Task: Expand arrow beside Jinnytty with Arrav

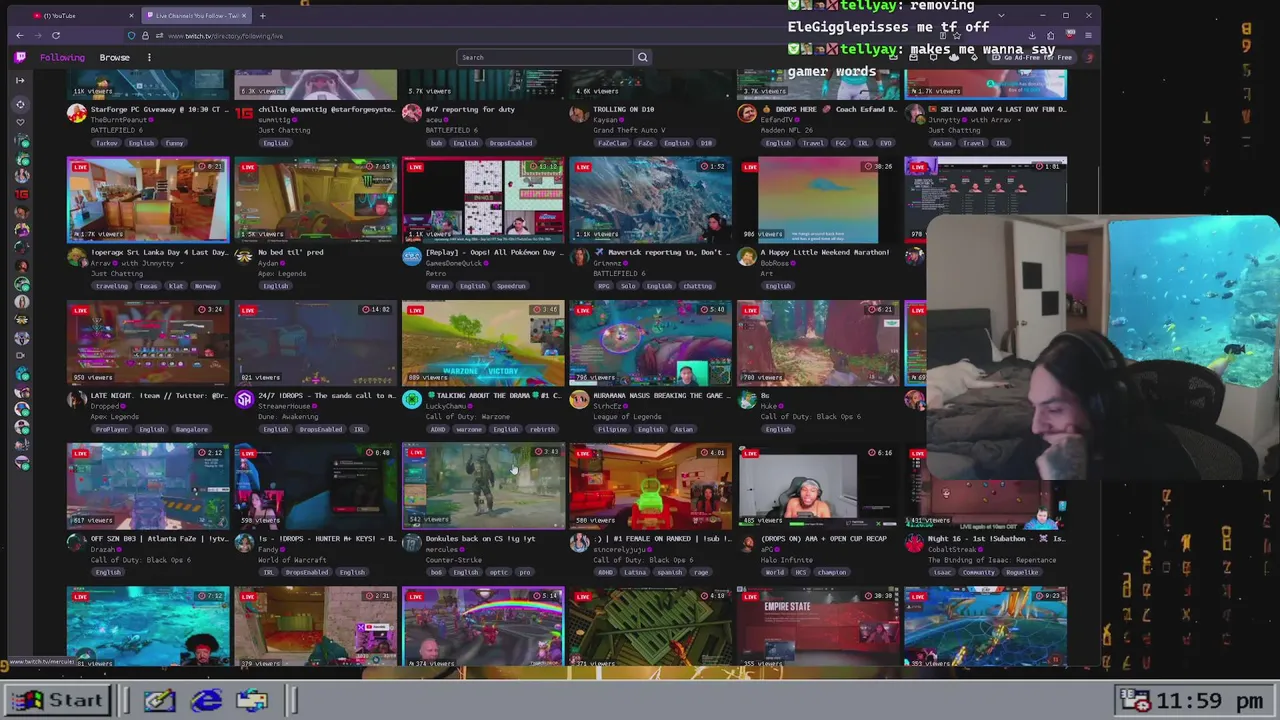Action: 1018,120
